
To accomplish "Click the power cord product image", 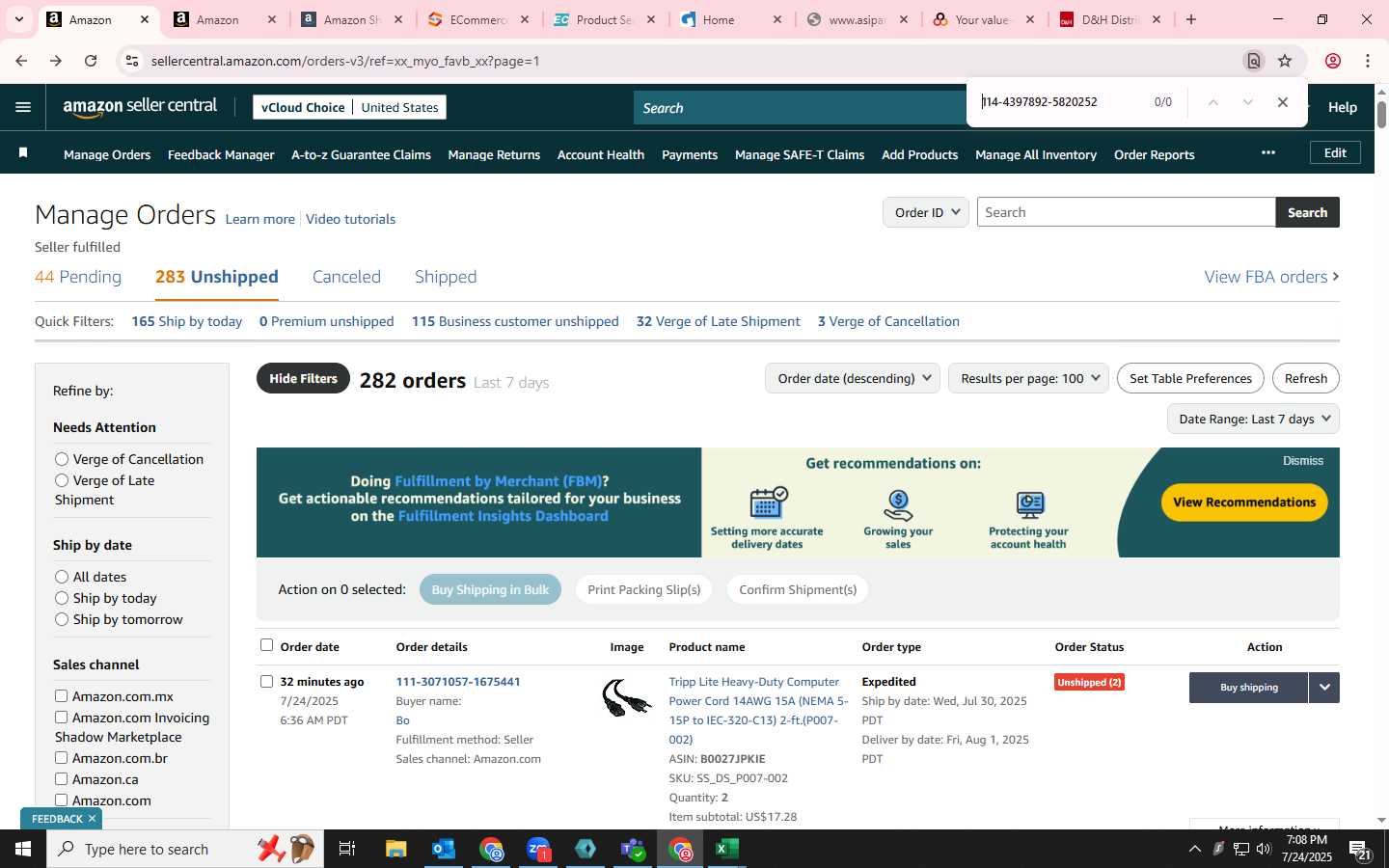I will pyautogui.click(x=627, y=697).
